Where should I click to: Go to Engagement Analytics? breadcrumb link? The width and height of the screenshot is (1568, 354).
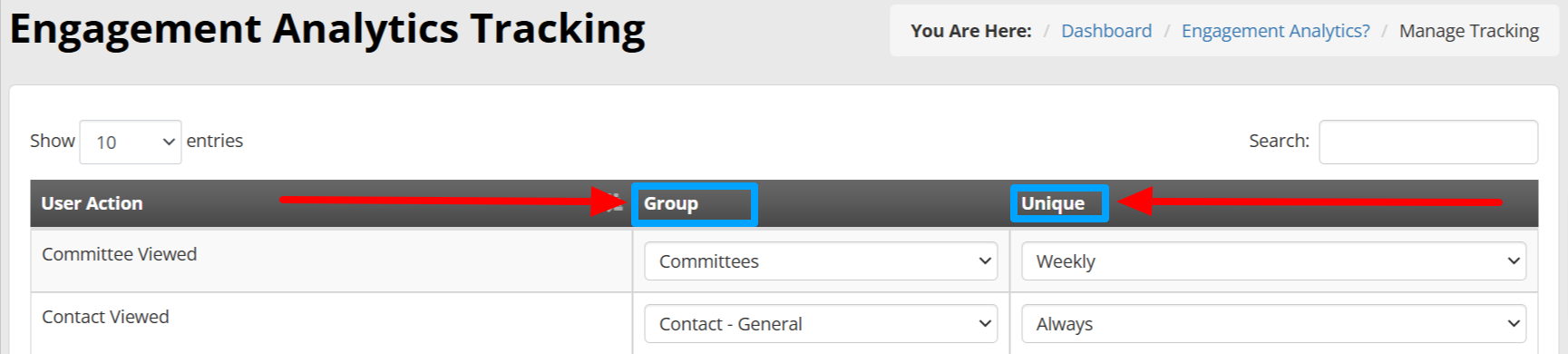pos(1275,31)
